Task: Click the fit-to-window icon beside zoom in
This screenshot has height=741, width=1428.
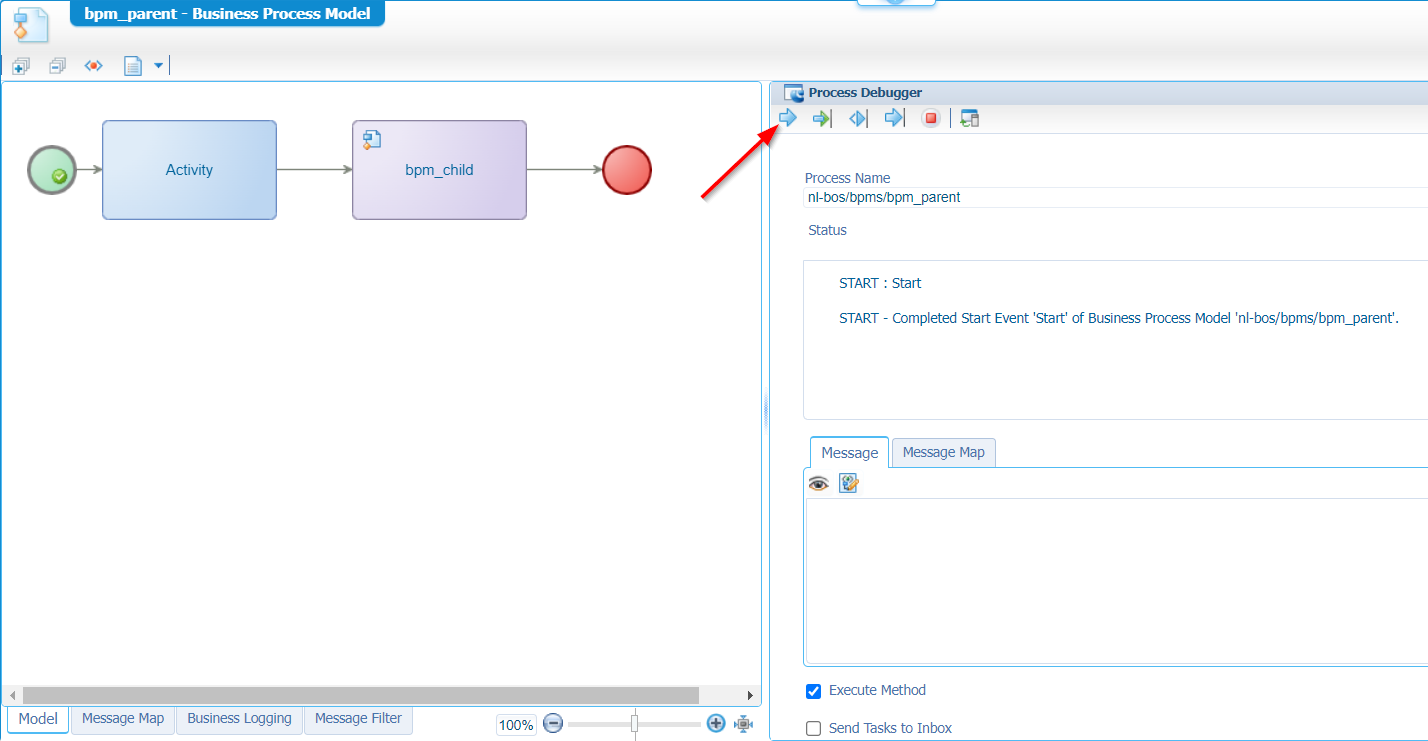Action: pyautogui.click(x=743, y=724)
